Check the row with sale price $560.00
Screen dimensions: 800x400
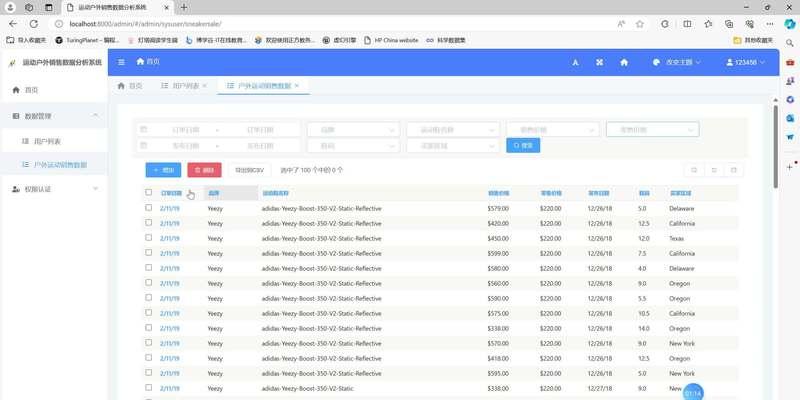pos(148,283)
